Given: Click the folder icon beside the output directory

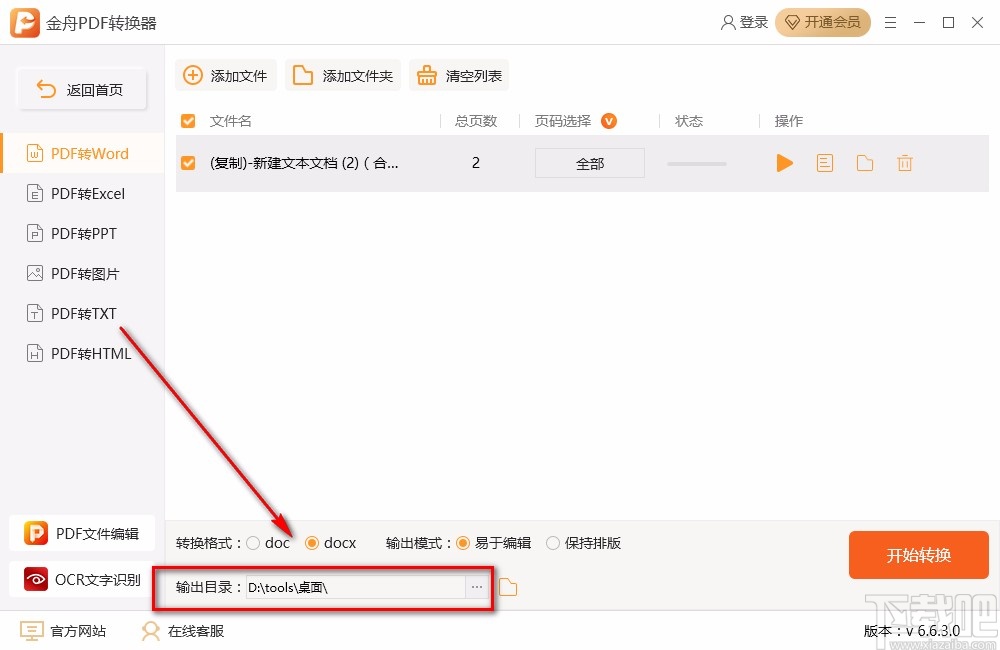Looking at the screenshot, I should coord(507,587).
